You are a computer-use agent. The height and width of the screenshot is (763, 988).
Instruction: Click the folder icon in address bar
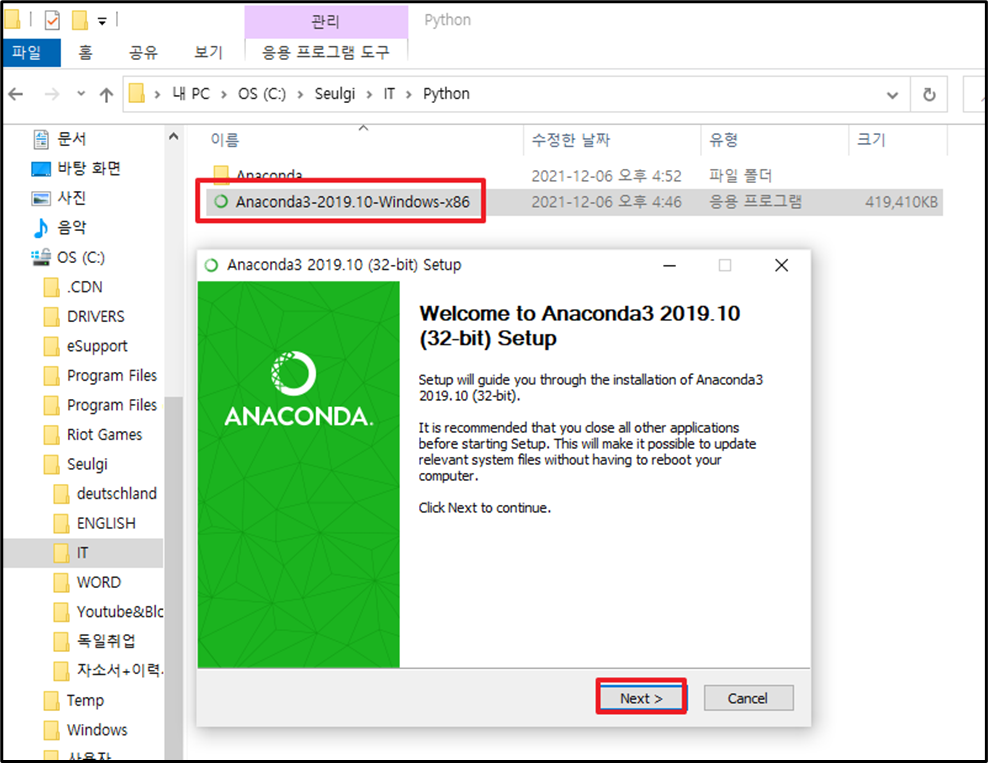pyautogui.click(x=137, y=94)
